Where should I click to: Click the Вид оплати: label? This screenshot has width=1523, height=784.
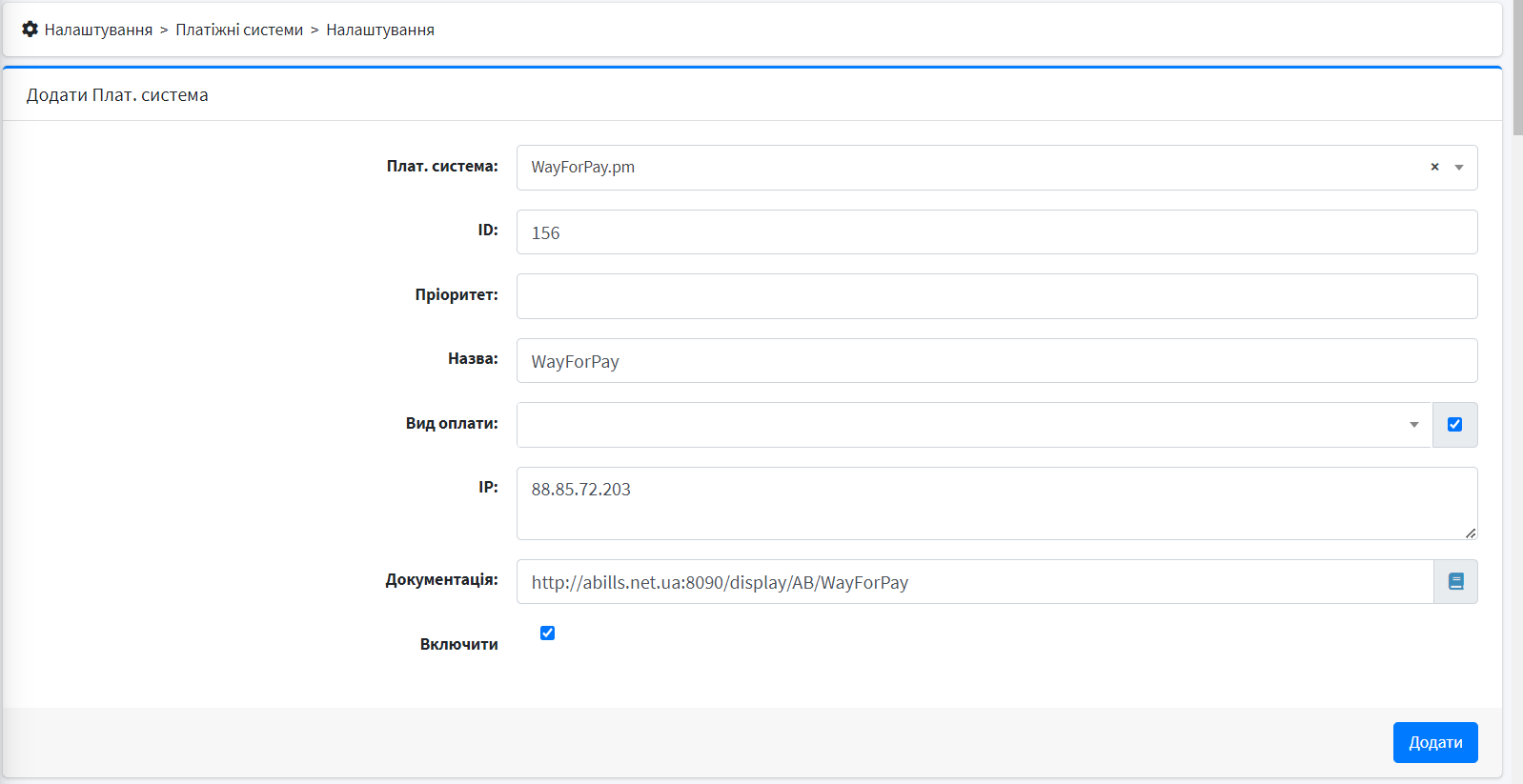452,423
